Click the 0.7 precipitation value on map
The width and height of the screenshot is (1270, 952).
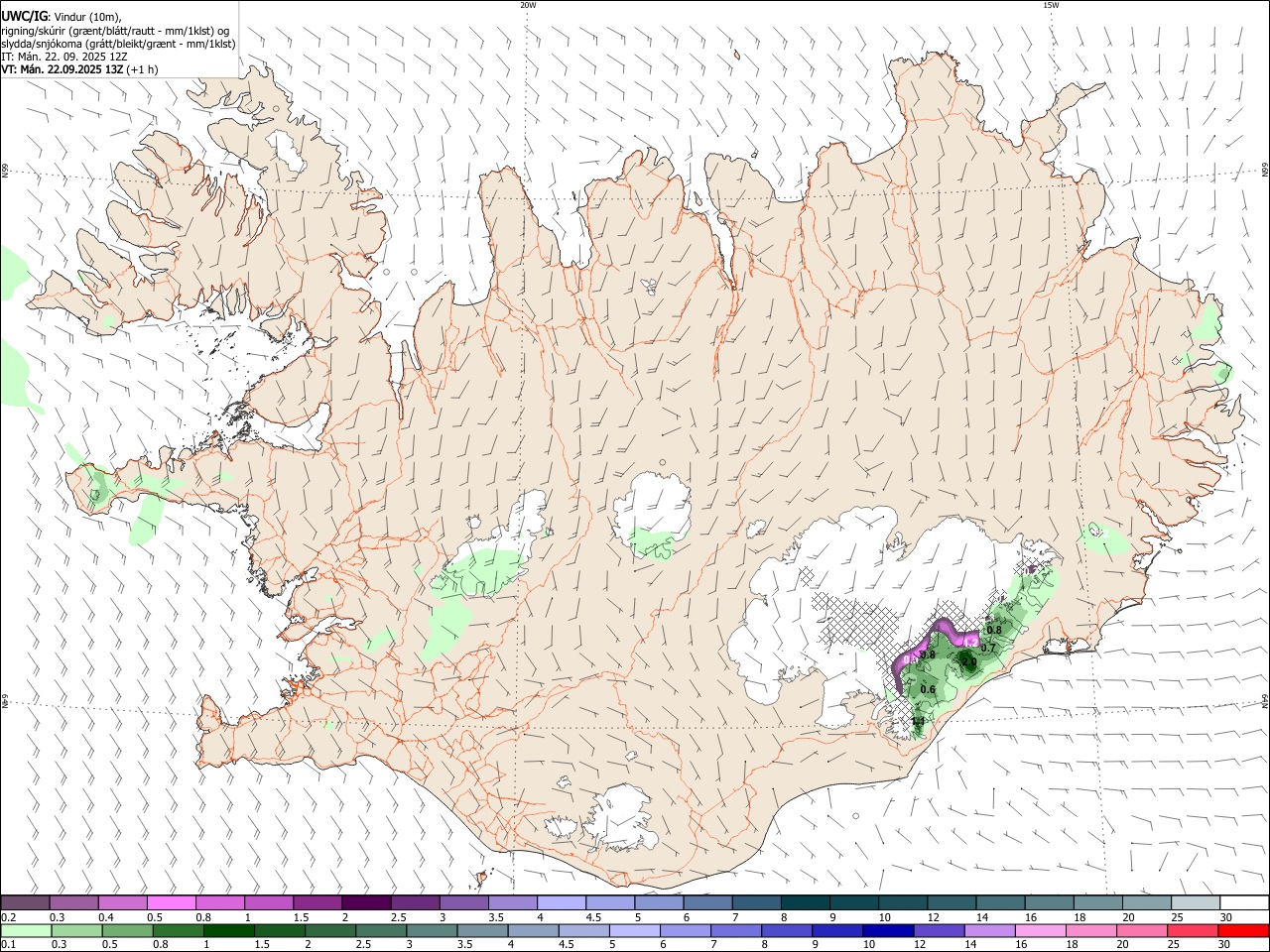988,648
